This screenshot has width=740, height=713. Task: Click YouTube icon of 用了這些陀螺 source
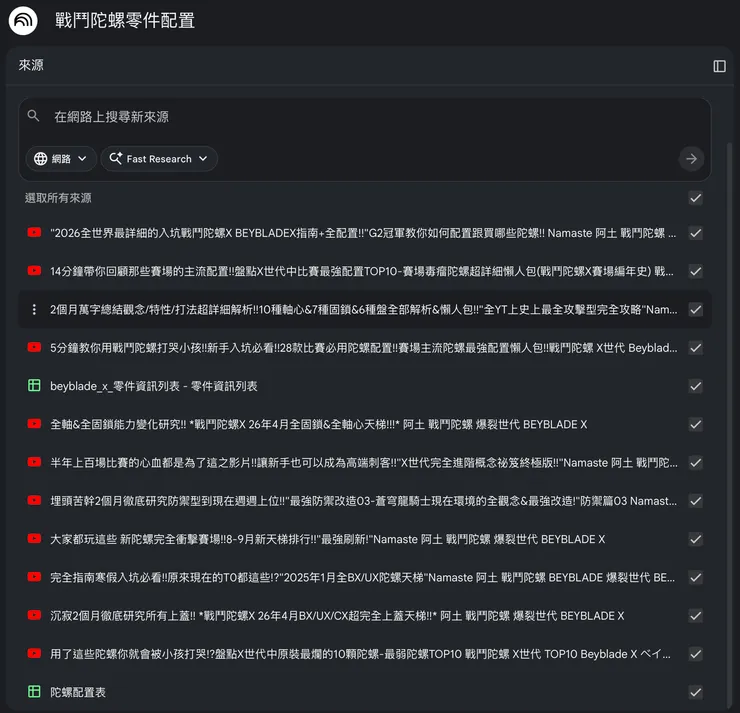(x=34, y=654)
